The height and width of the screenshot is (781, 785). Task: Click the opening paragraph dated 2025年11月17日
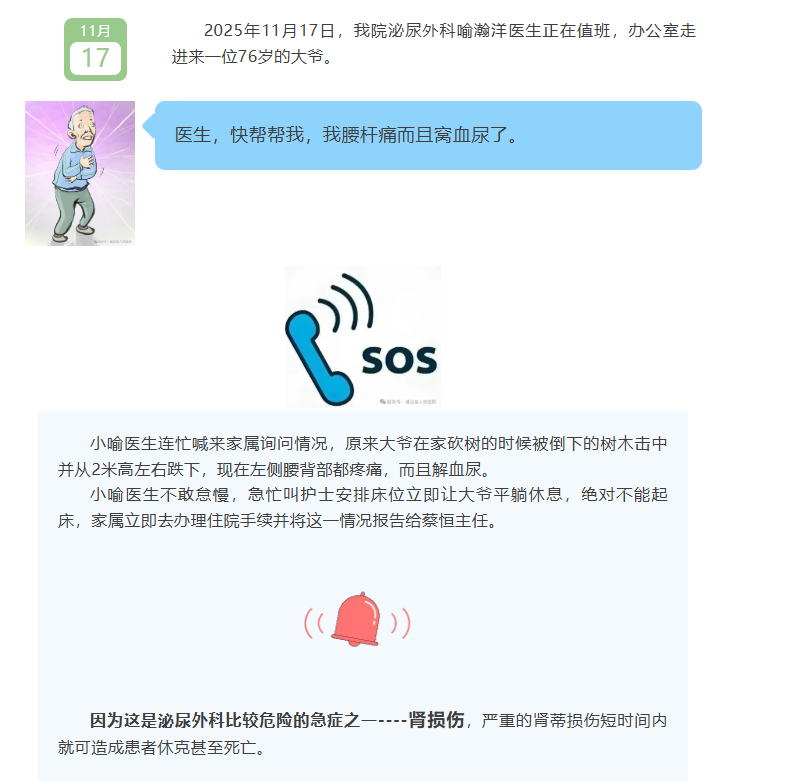[434, 44]
